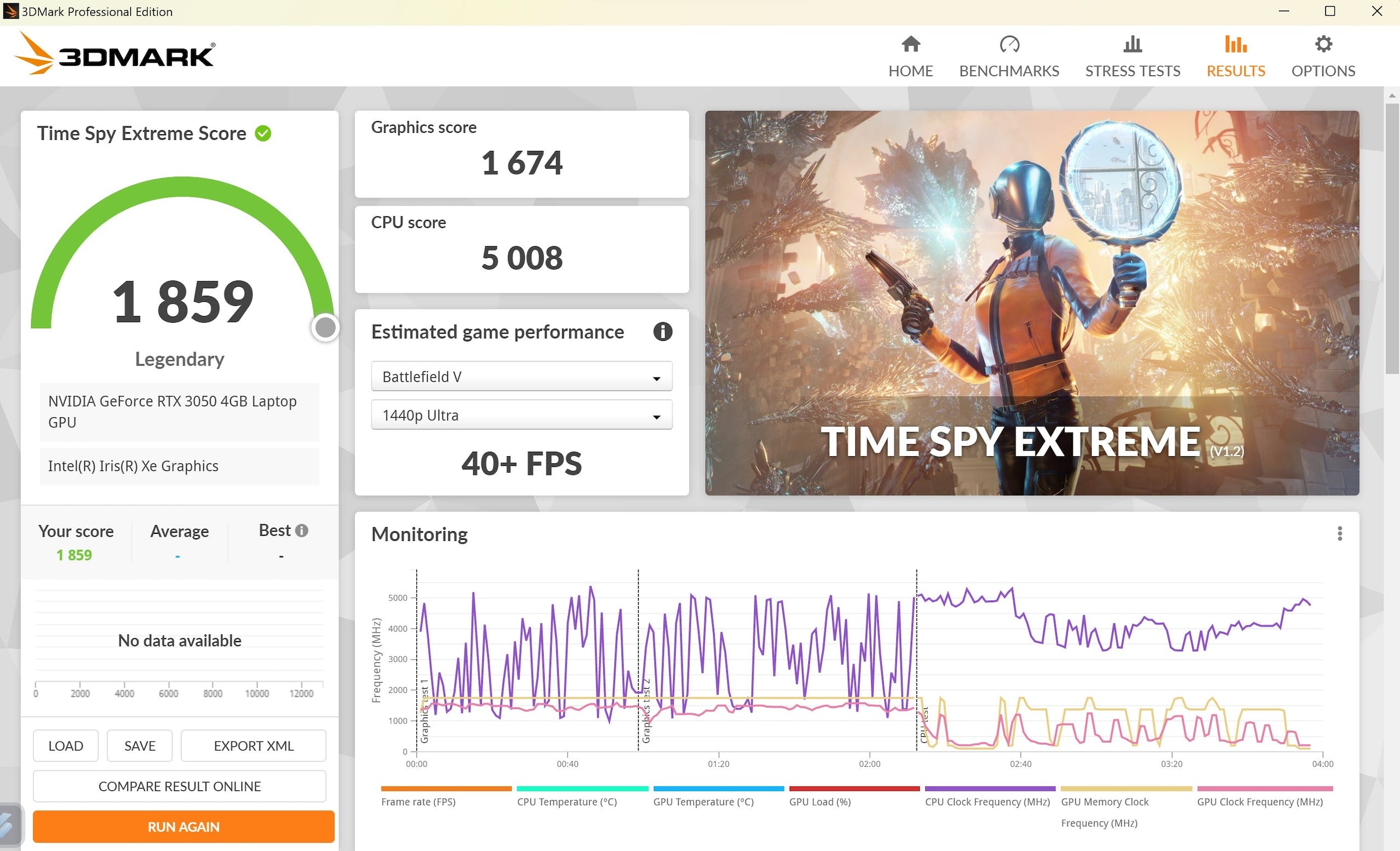1400x851 pixels.
Task: Click the Legendary rating label
Action: (x=179, y=359)
